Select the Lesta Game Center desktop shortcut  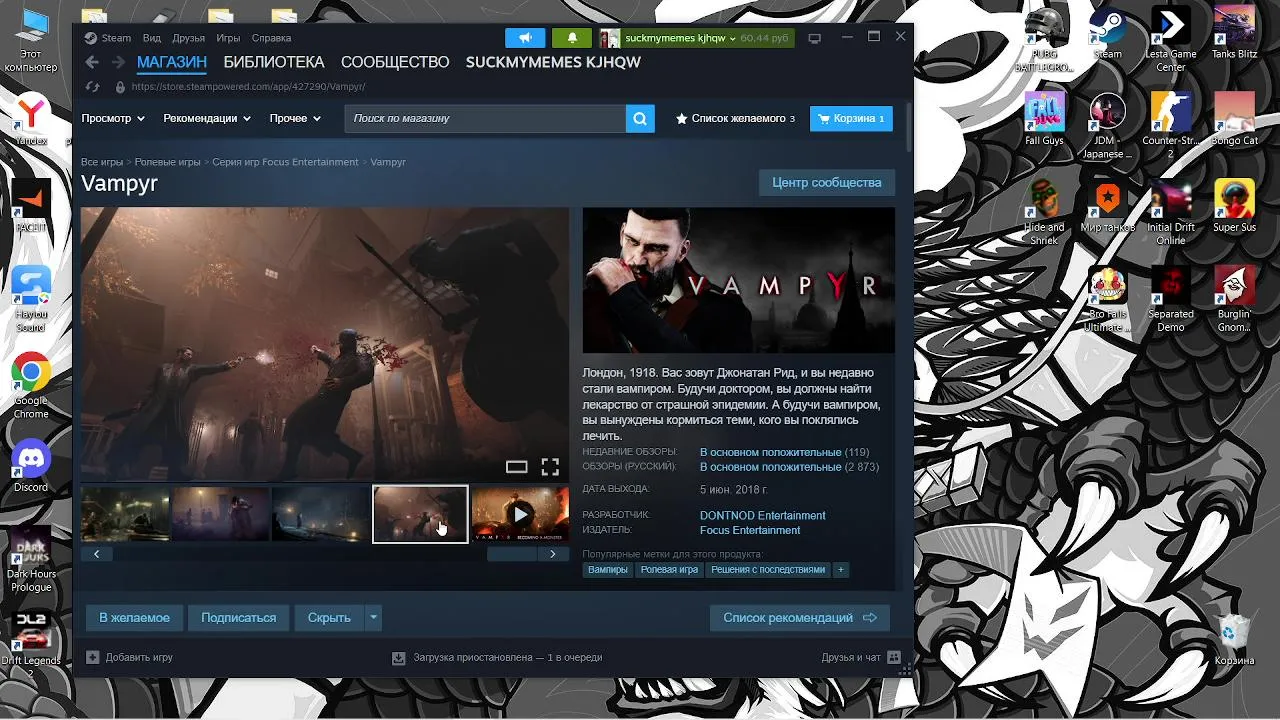tap(1170, 40)
